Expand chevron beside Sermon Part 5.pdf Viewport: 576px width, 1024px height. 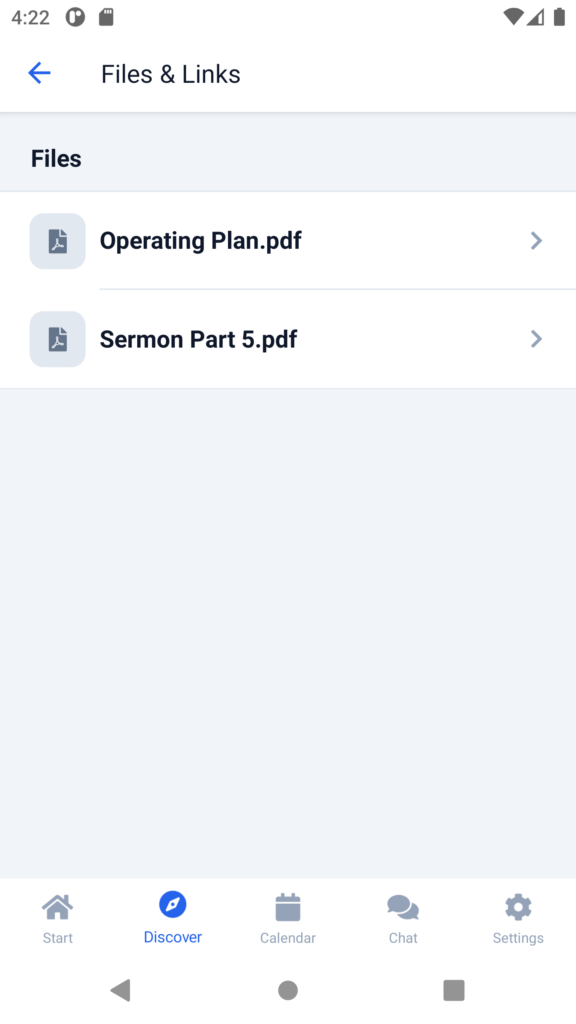536,339
